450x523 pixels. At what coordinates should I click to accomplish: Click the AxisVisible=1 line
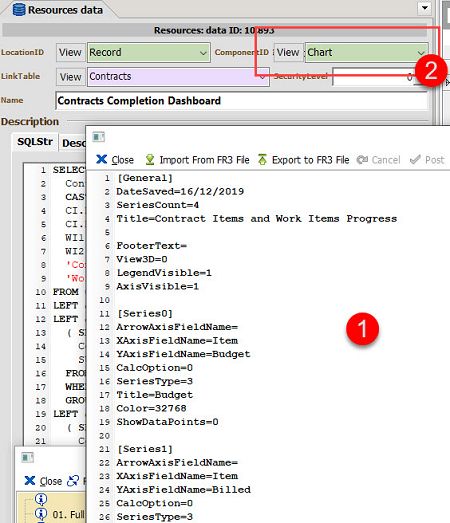coord(157,286)
